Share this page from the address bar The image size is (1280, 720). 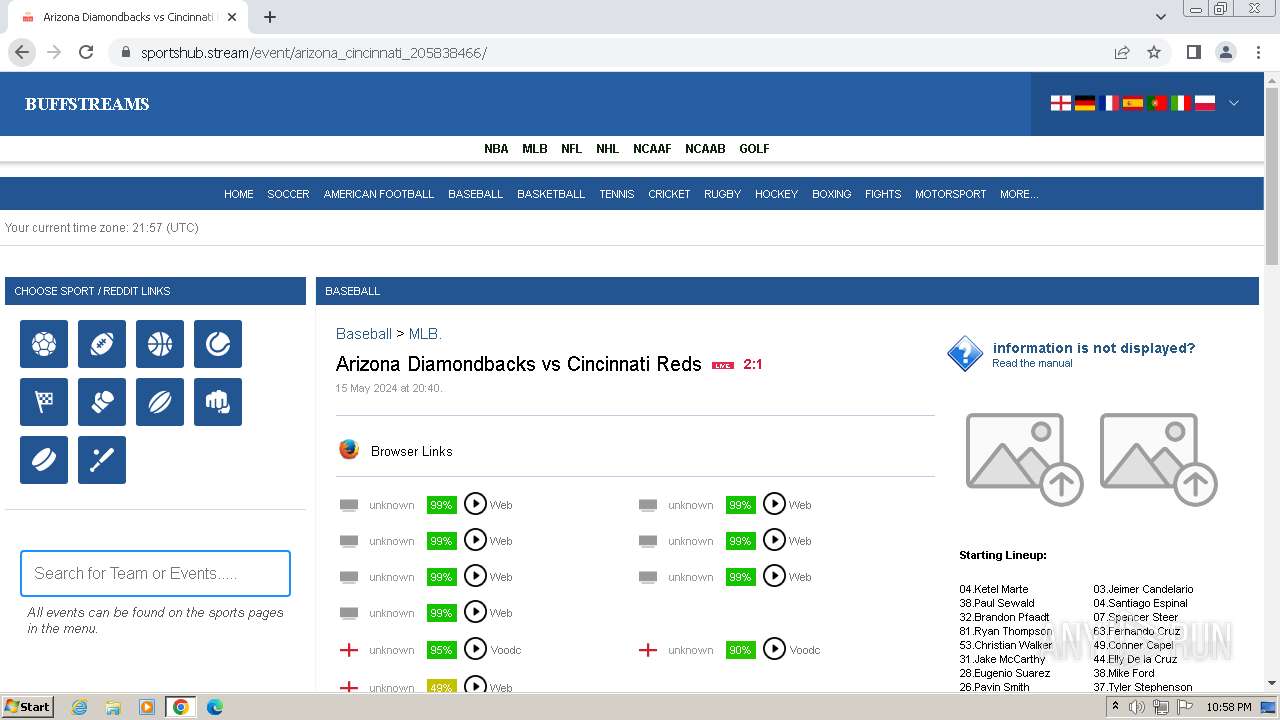pos(1122,52)
